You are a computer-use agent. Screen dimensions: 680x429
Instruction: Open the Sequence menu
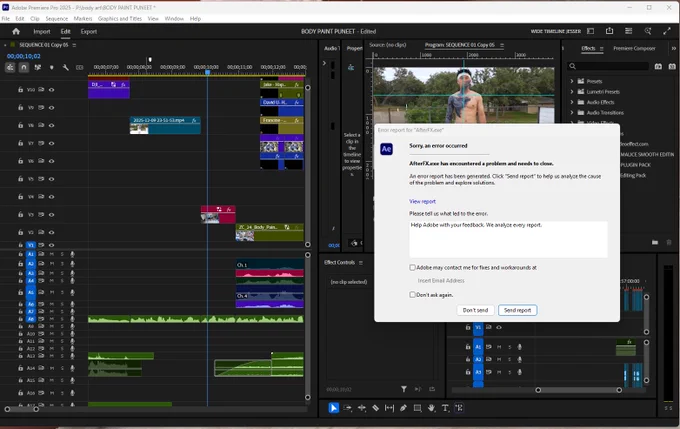(57, 19)
